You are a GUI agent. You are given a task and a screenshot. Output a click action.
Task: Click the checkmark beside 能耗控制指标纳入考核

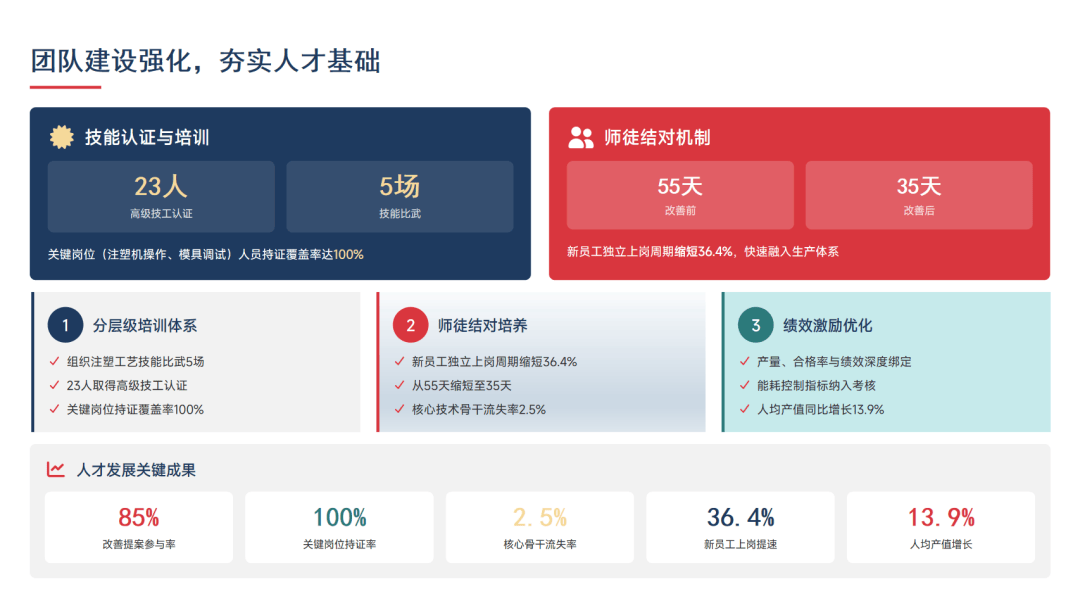pos(744,385)
